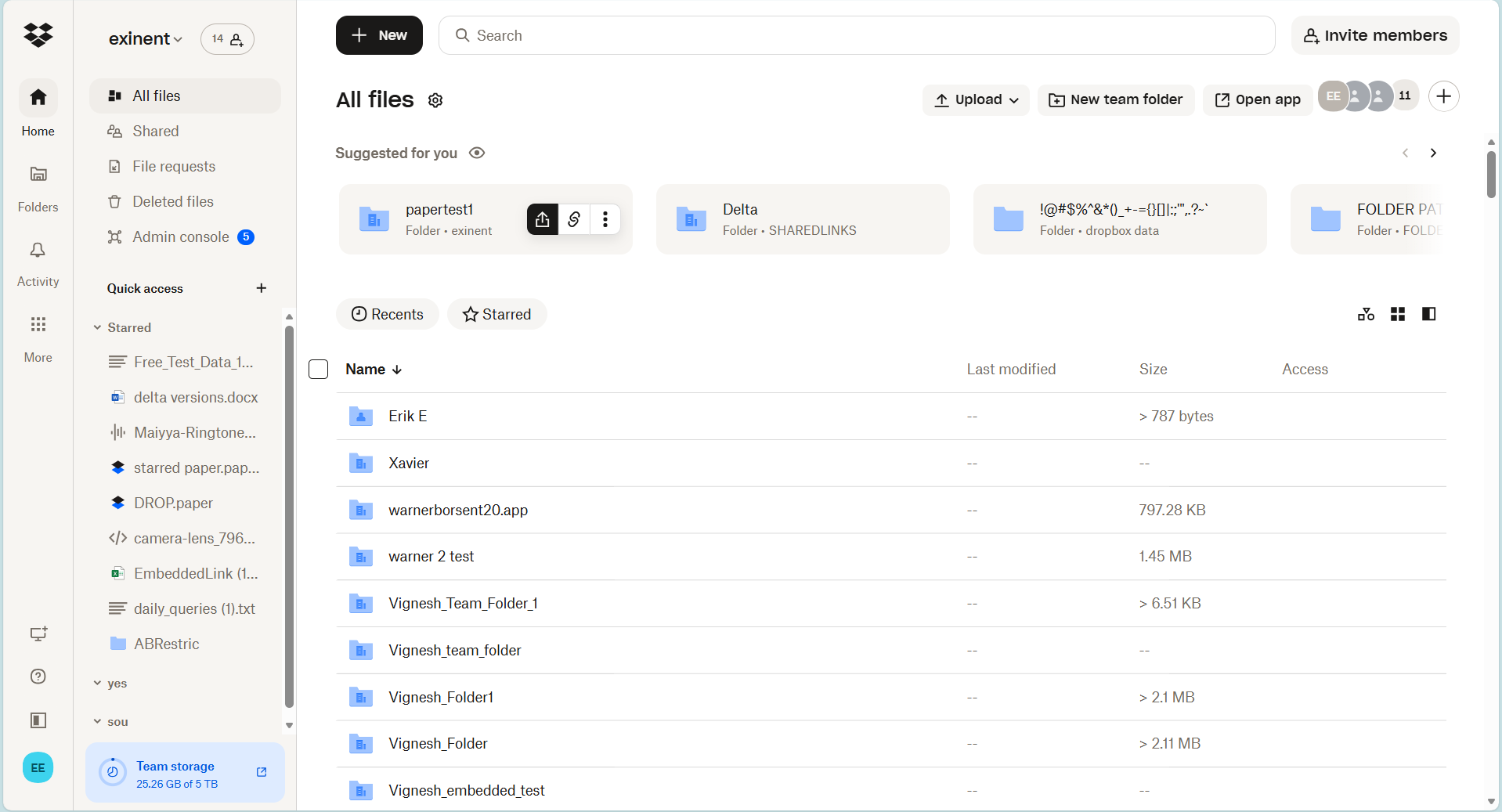
Task: Check the select-all files checkbox
Action: click(x=318, y=369)
